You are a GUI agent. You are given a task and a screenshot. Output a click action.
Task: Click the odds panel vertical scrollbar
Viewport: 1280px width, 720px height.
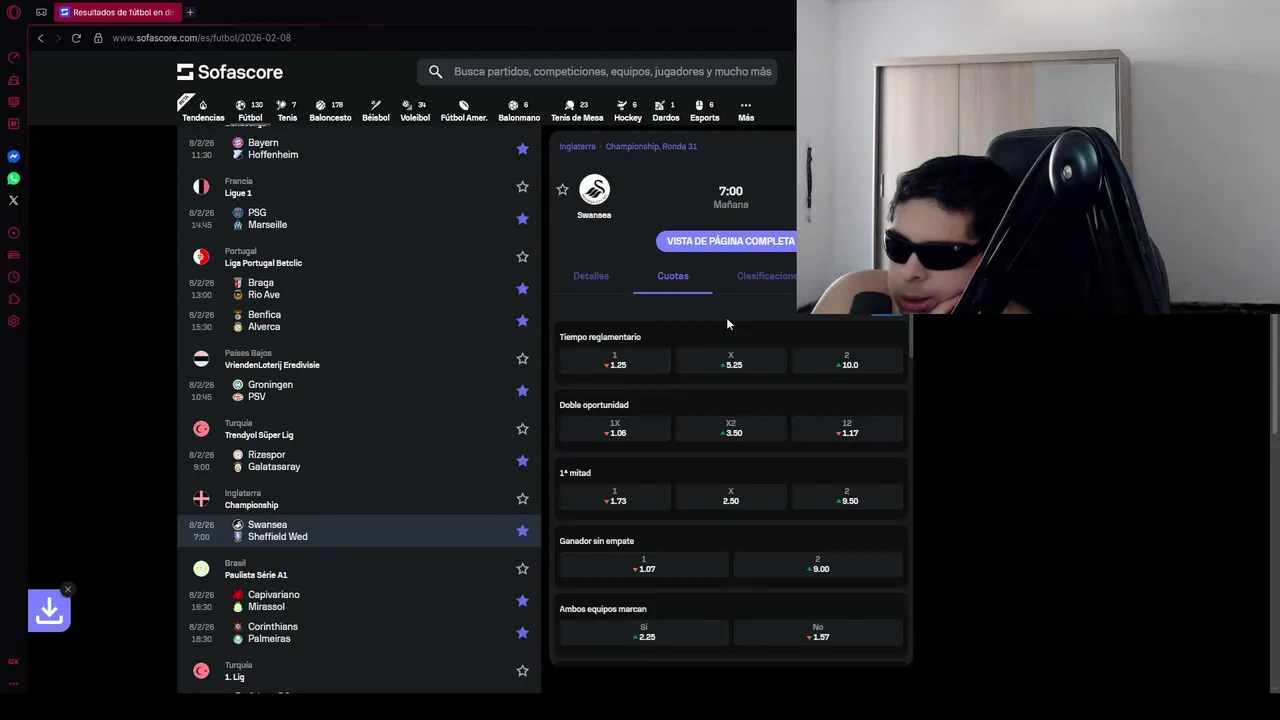(910, 337)
